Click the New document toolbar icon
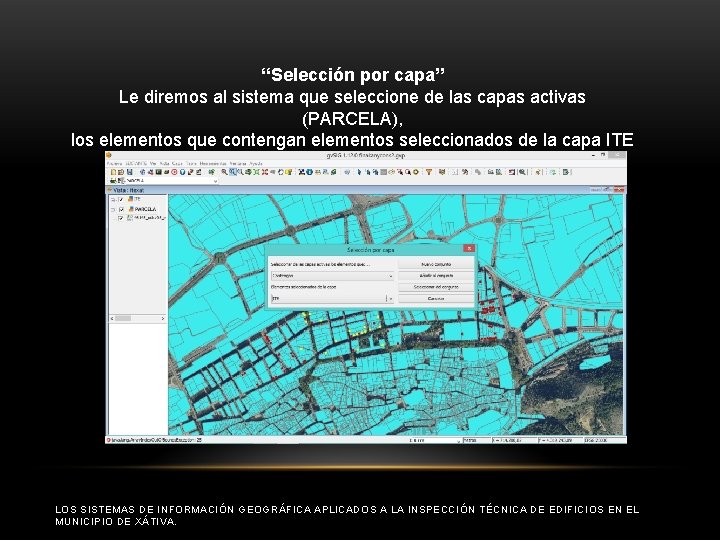The height and width of the screenshot is (540, 720). (x=113, y=172)
